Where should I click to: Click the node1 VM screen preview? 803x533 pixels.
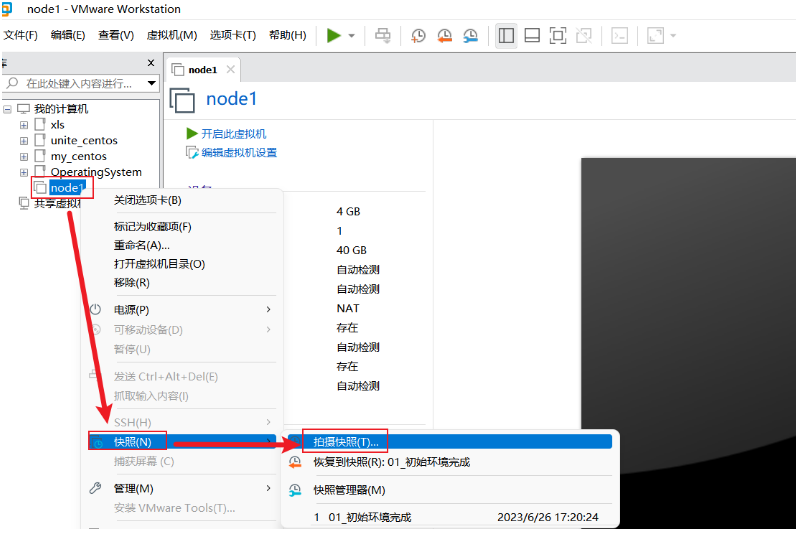pyautogui.click(x=688, y=343)
